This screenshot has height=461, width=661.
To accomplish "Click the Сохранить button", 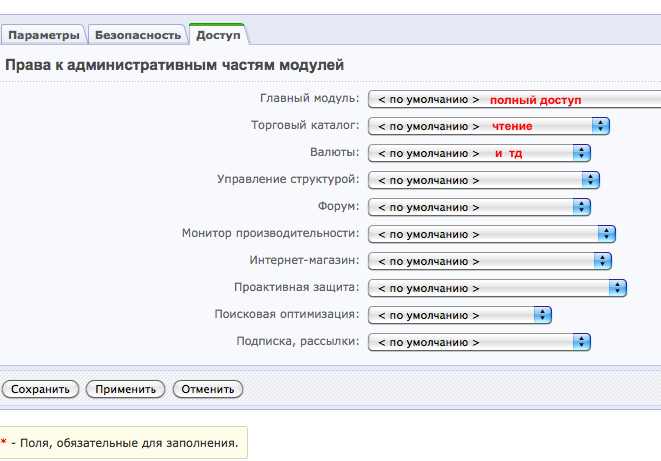I will point(41,389).
